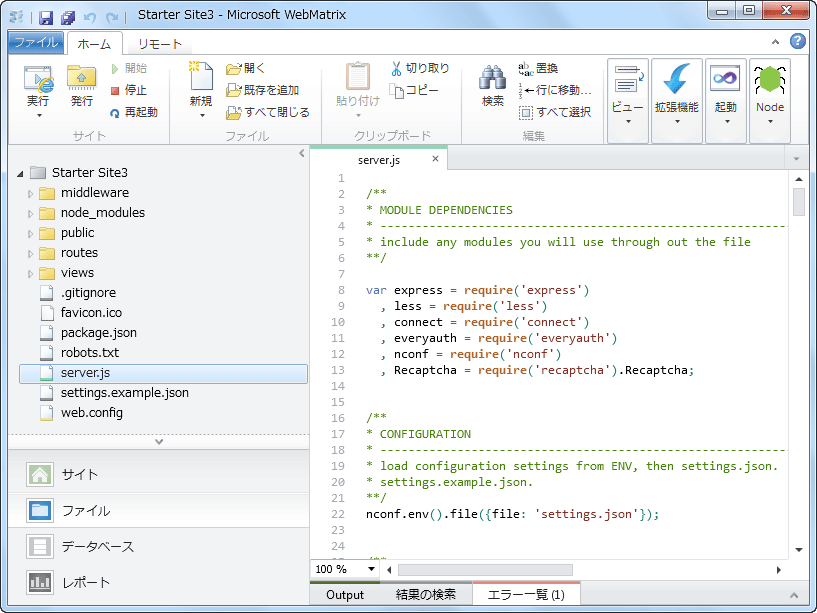The width and height of the screenshot is (817, 613).
Task: Copy selection with コピー
Action: [x=415, y=90]
